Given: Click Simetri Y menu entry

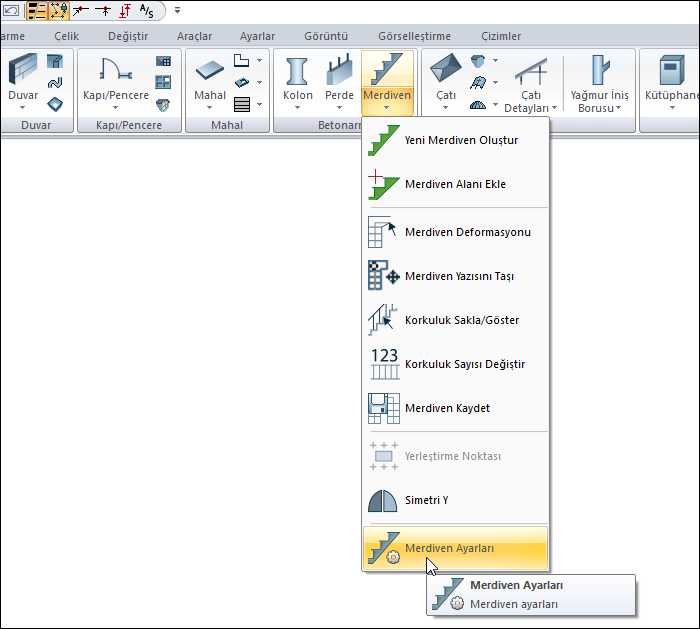Looking at the screenshot, I should click(x=455, y=500).
